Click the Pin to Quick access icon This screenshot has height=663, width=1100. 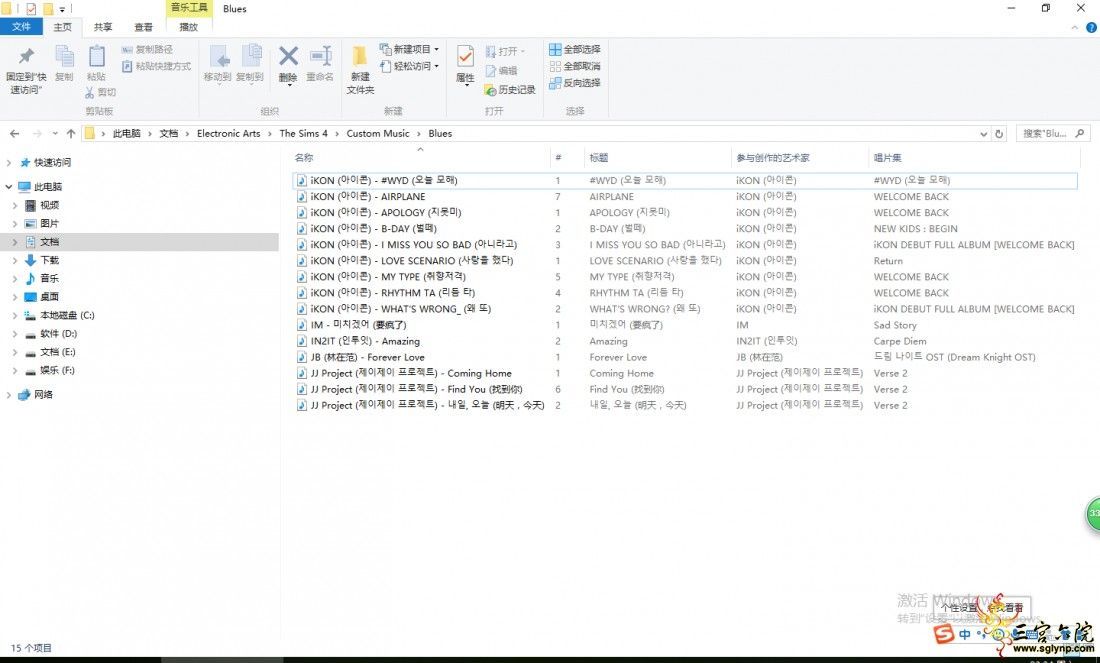tap(26, 55)
